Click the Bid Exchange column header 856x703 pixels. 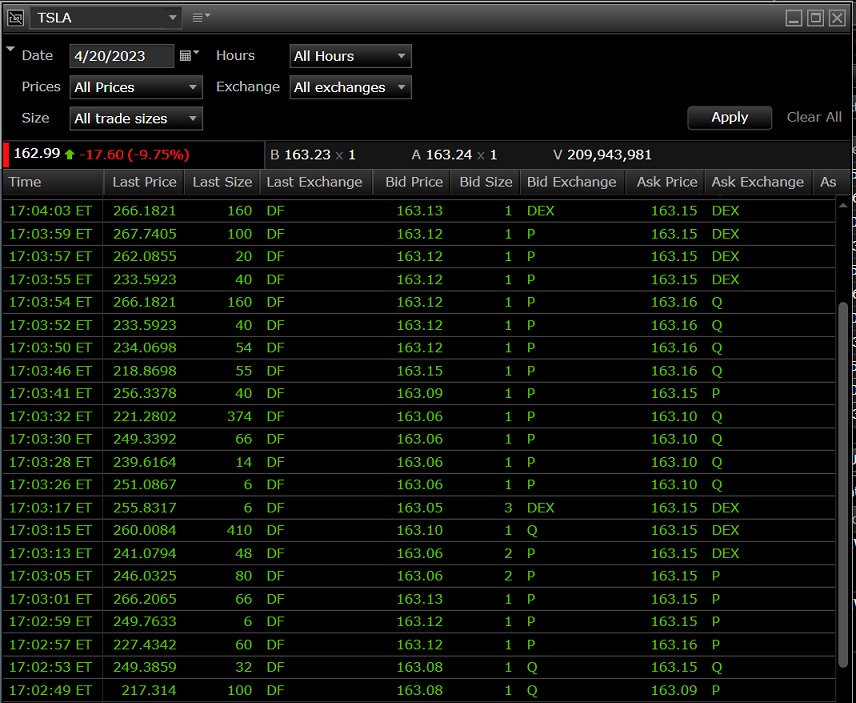point(572,182)
